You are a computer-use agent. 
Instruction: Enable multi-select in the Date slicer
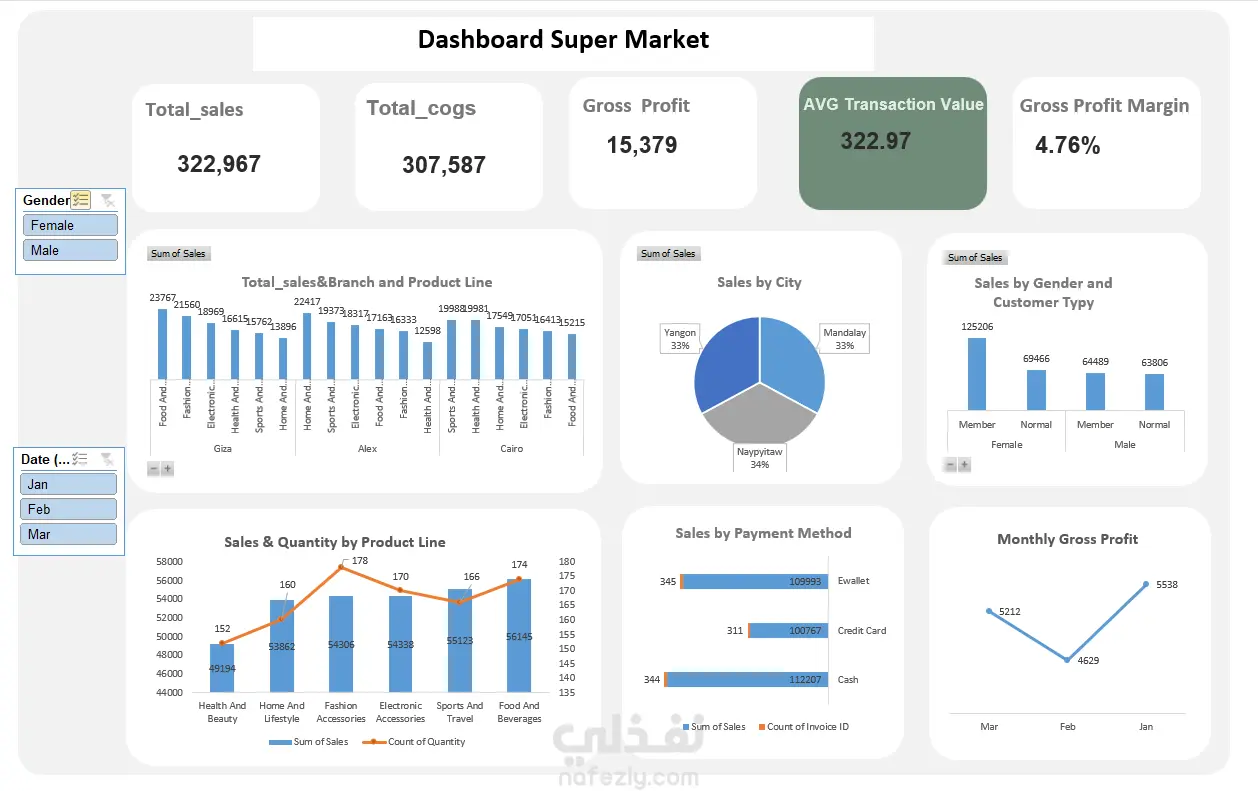coord(81,459)
